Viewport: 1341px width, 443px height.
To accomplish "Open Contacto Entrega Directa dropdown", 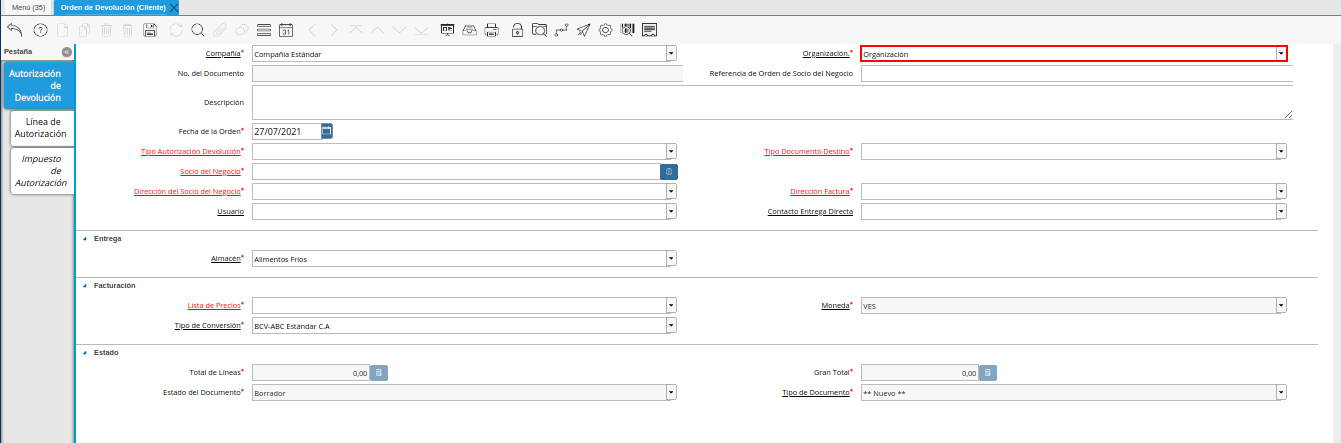I will click(1281, 211).
